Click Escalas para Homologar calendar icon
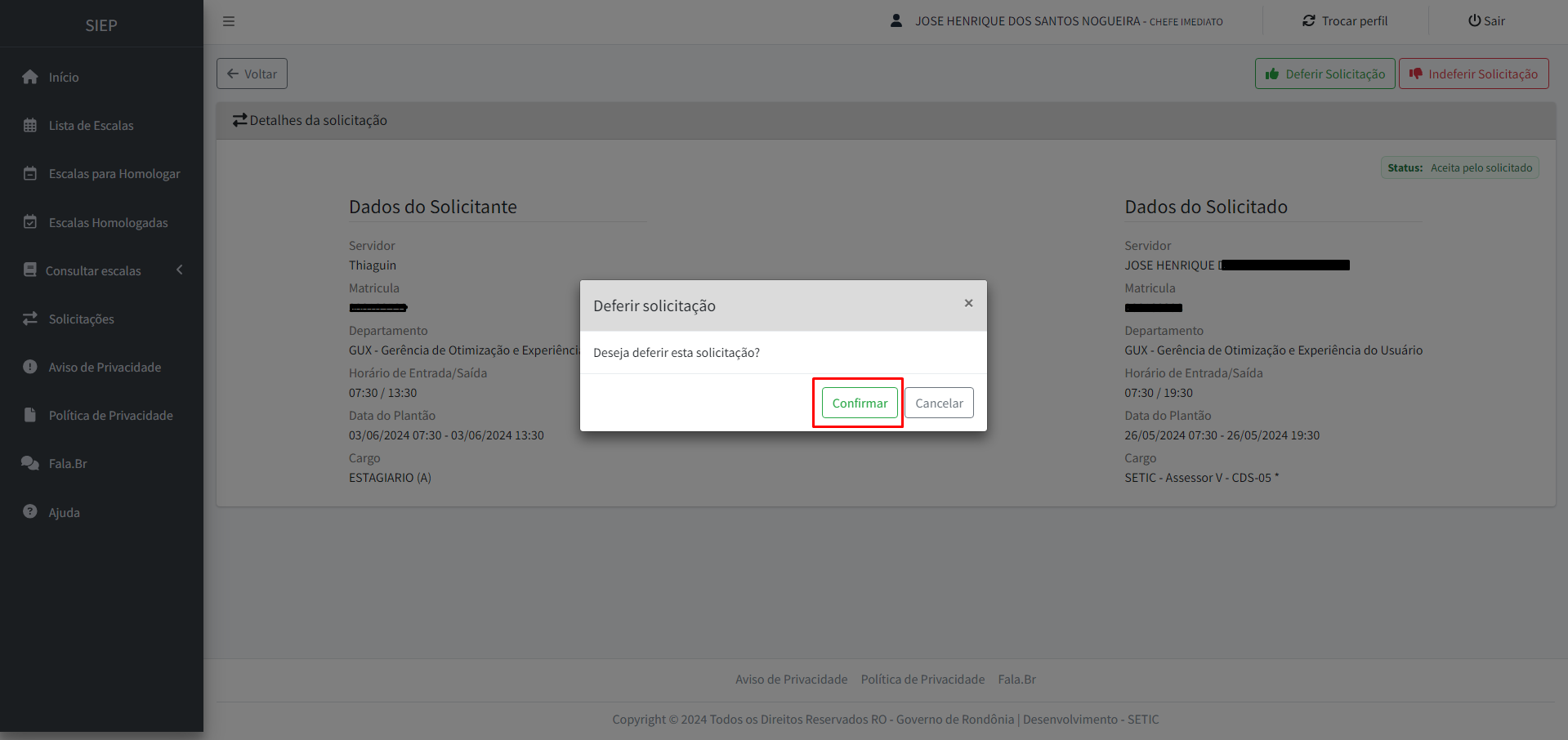 (x=30, y=173)
